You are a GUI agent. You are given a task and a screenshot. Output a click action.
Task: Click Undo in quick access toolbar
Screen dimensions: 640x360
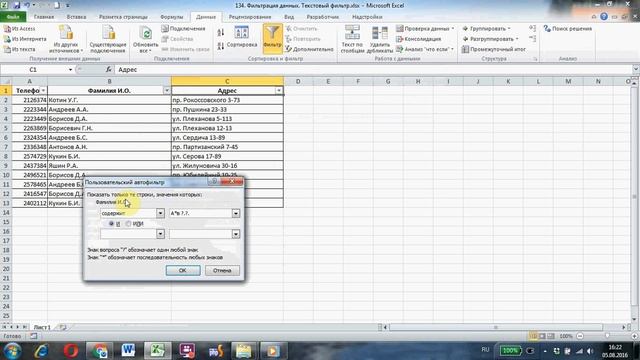tap(27, 5)
